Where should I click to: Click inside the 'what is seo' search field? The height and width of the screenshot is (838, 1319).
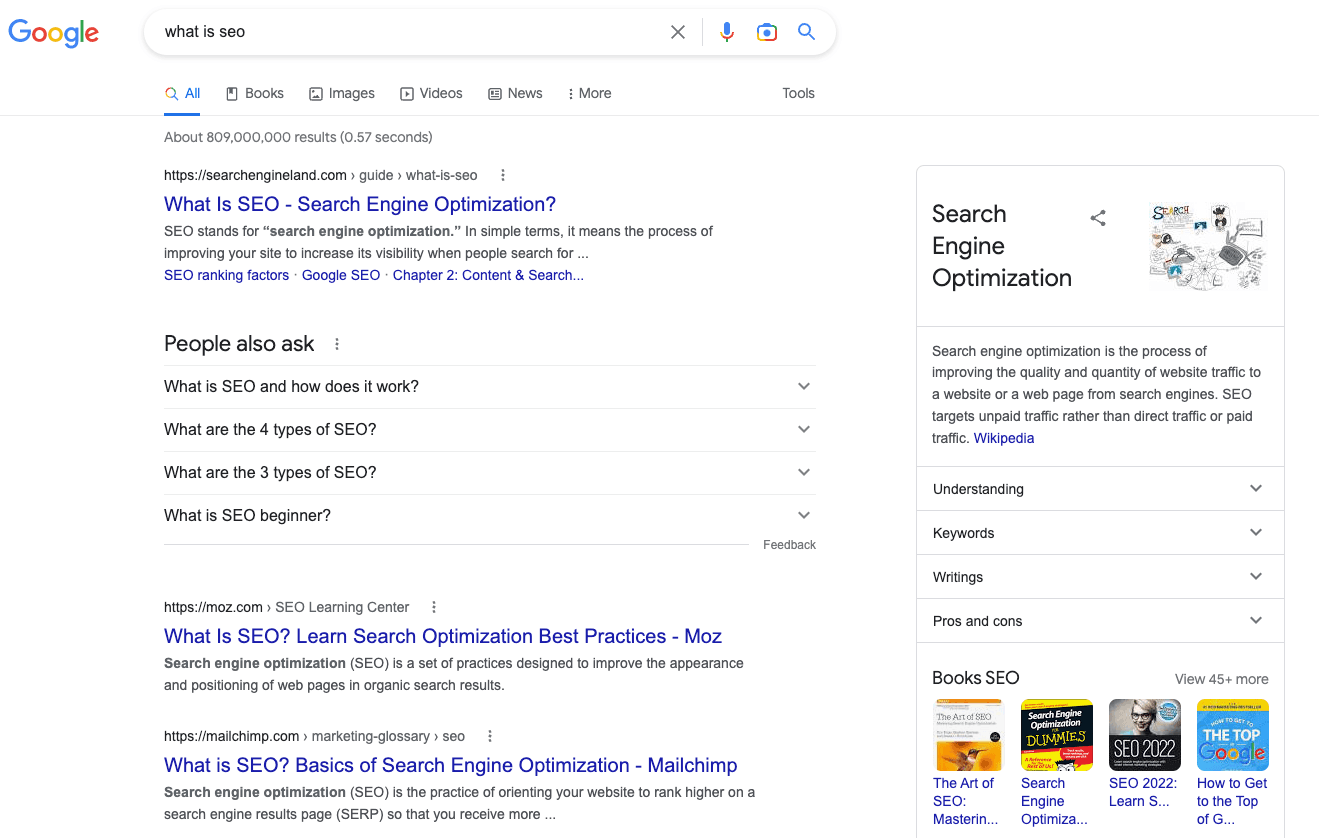[x=410, y=32]
